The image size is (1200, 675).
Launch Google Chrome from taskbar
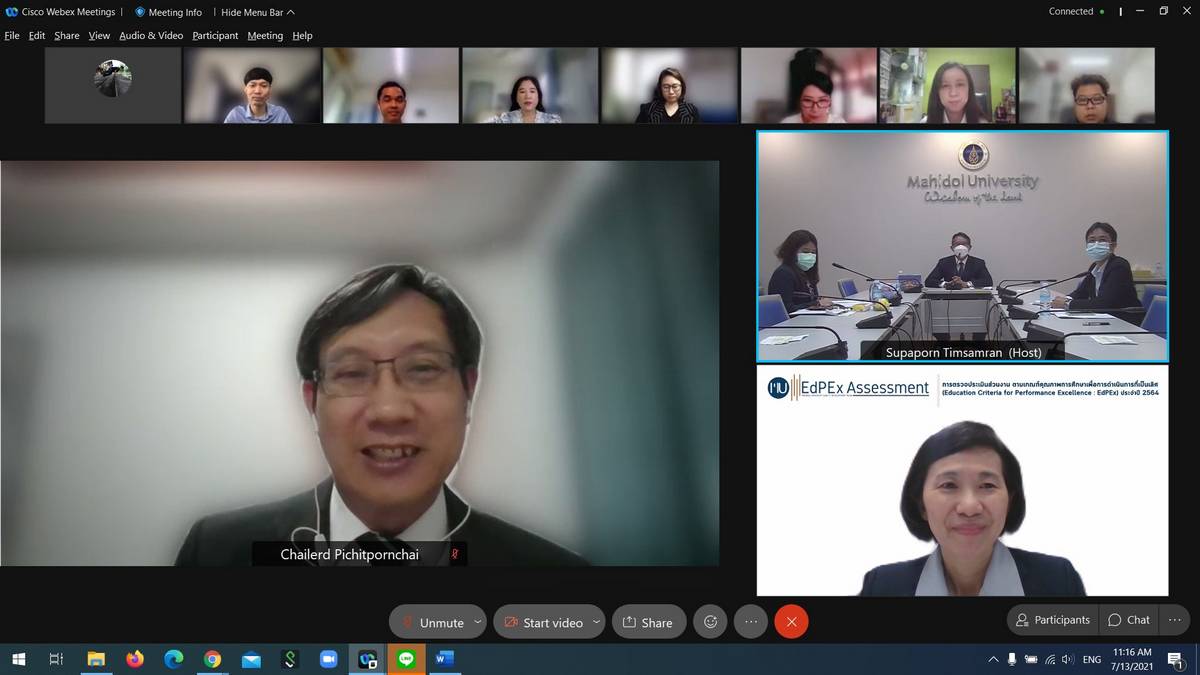pos(212,659)
